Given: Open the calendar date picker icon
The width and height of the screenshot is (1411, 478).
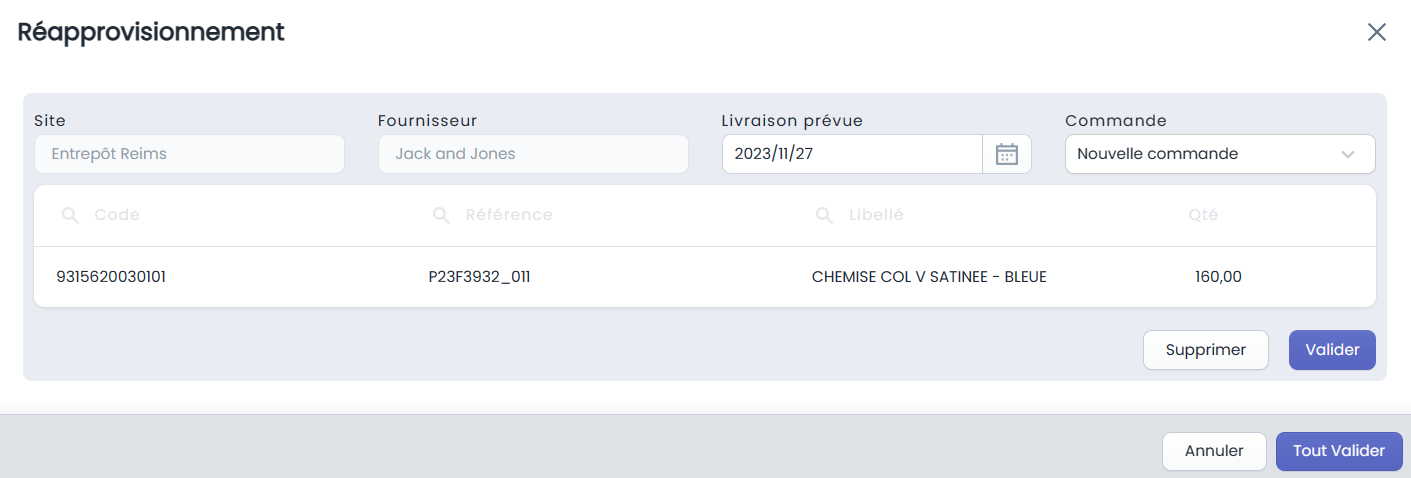Looking at the screenshot, I should click(1007, 154).
